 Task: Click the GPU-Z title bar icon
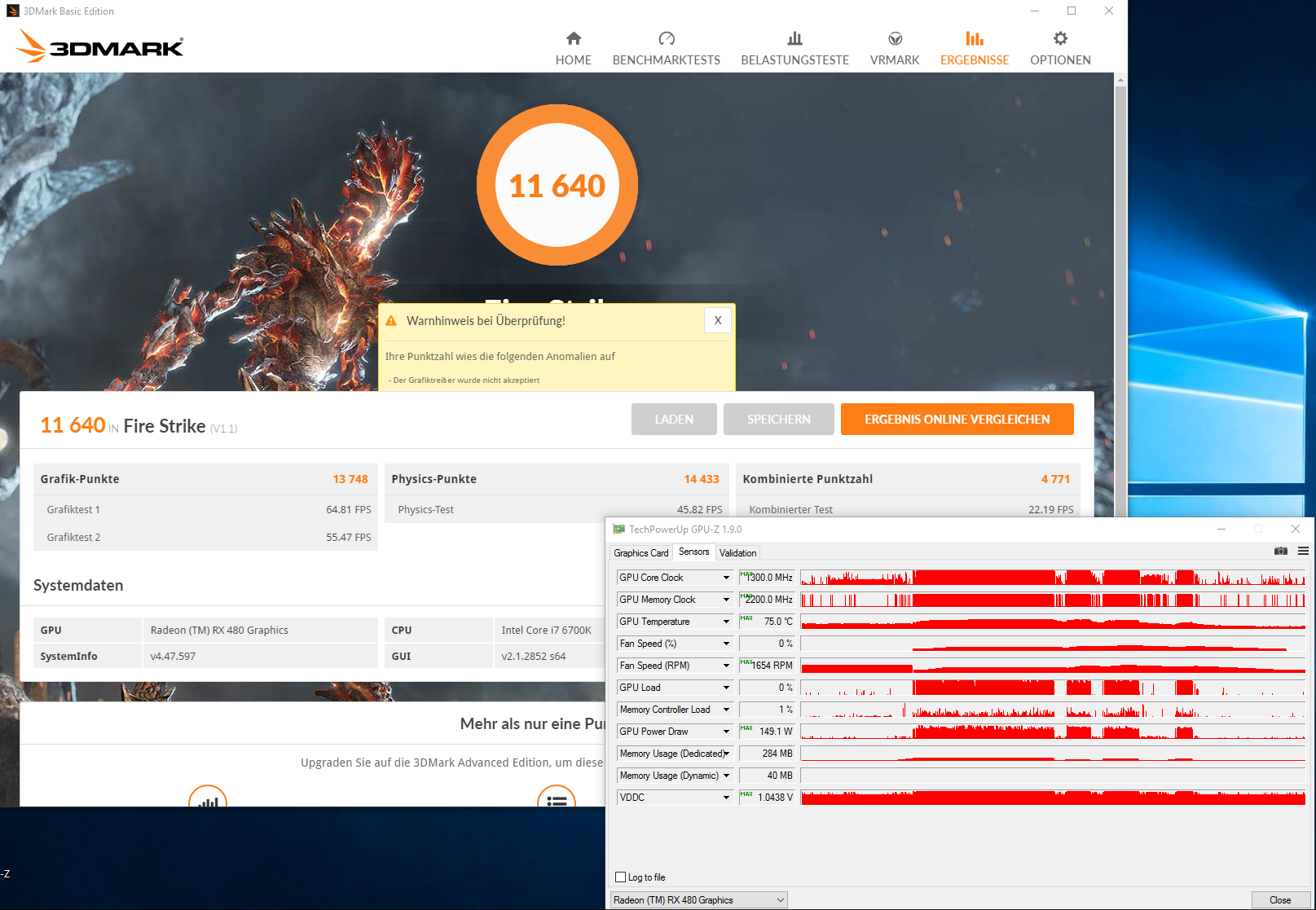point(619,530)
